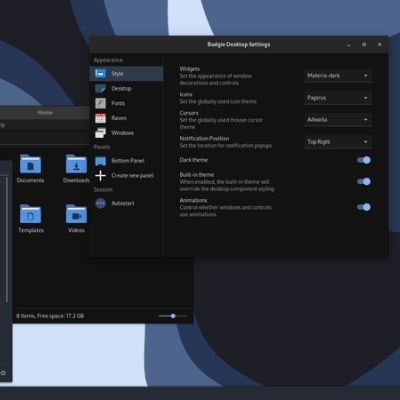
Task: Click the 'Widgets' setting heading
Action: click(x=190, y=69)
